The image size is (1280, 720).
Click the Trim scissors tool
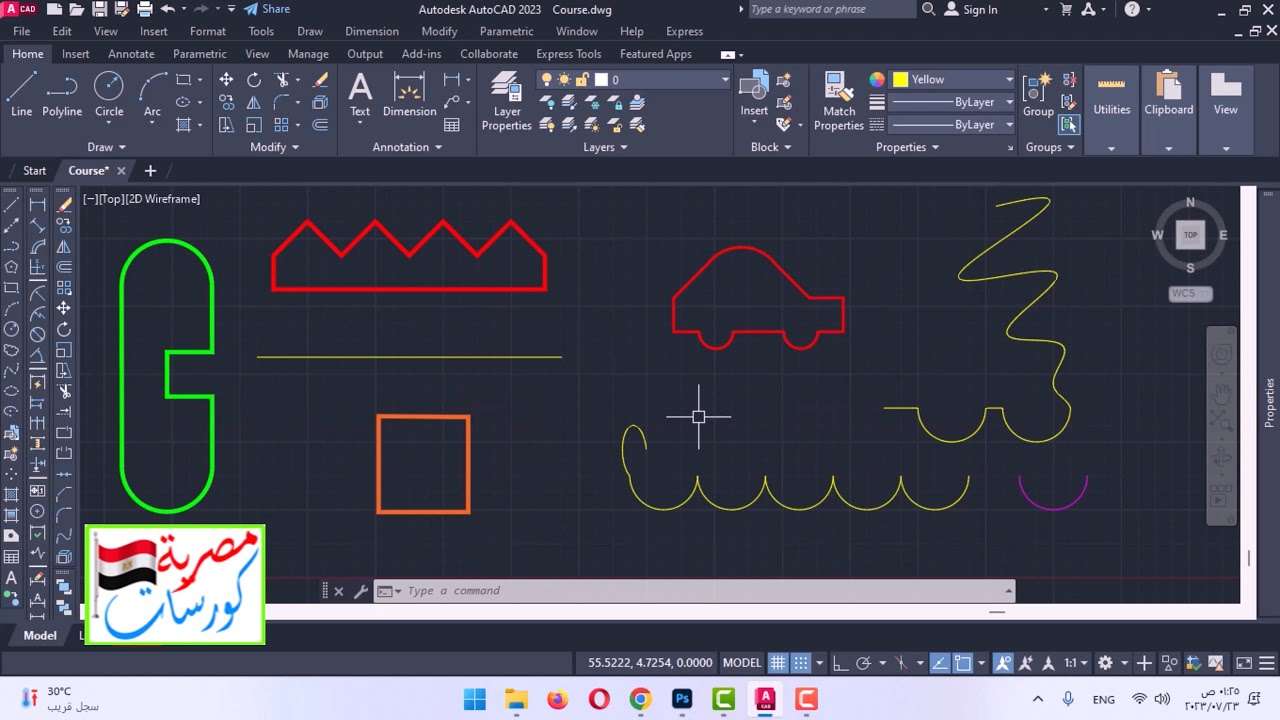pos(282,80)
